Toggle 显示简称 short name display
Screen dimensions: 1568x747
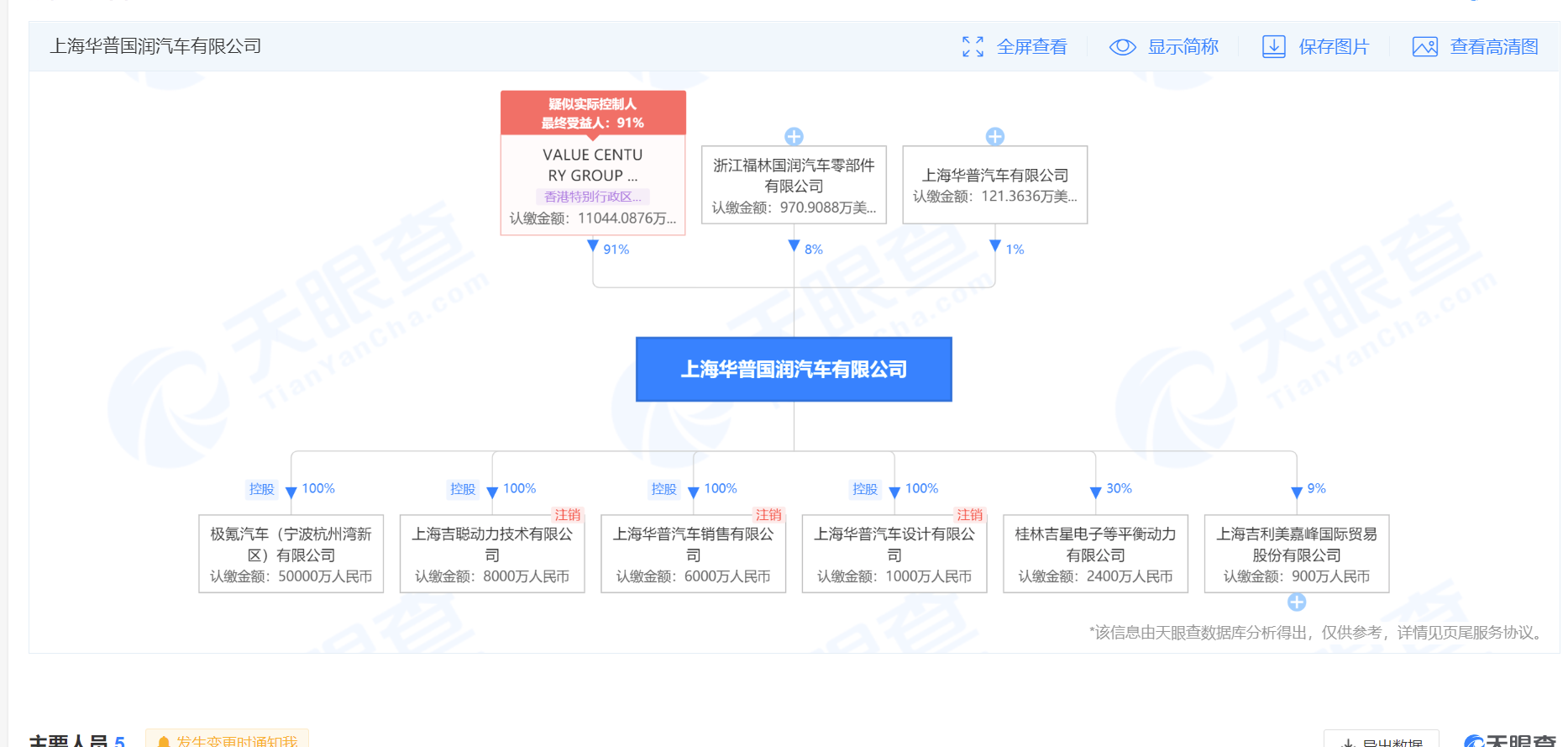pyautogui.click(x=1183, y=47)
